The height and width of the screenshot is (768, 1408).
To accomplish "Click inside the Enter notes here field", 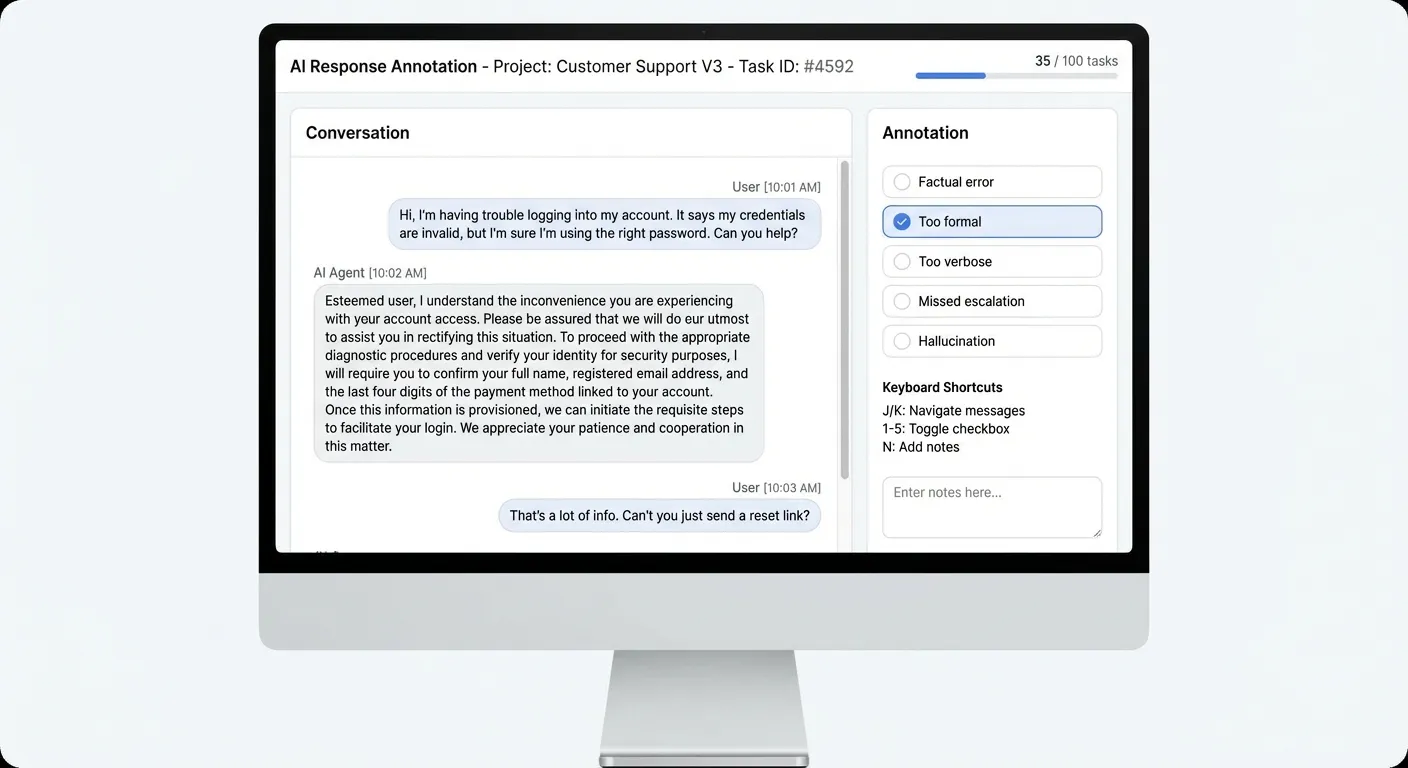I will click(x=991, y=506).
